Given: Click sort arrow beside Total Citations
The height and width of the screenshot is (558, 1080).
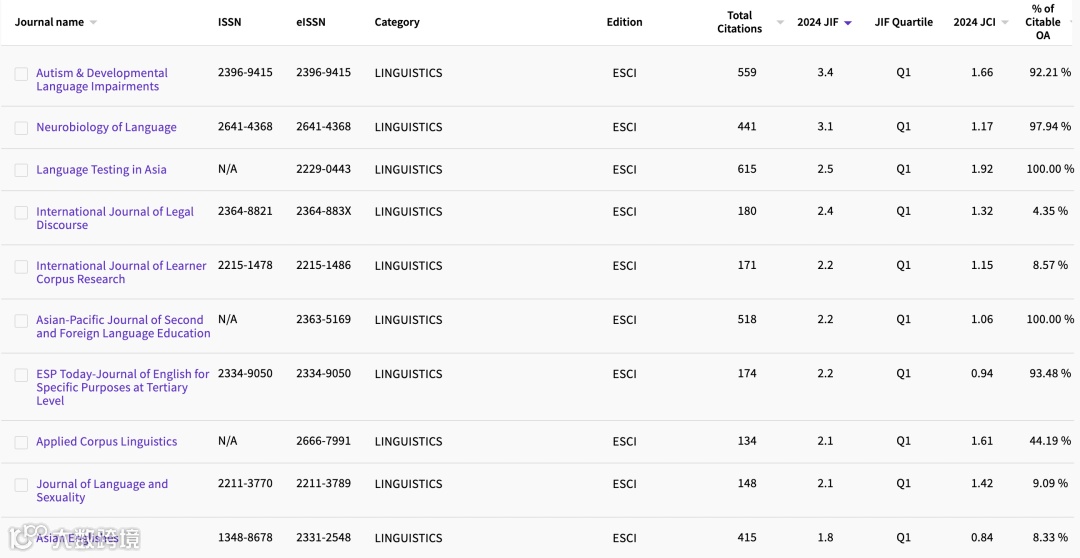Looking at the screenshot, I should click(x=780, y=22).
